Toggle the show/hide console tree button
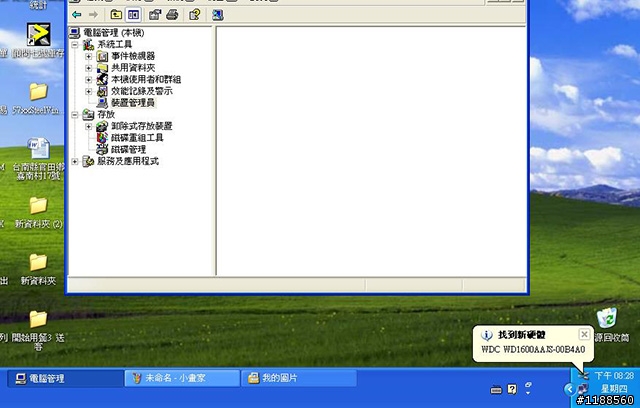The image size is (640, 408). coord(133,15)
